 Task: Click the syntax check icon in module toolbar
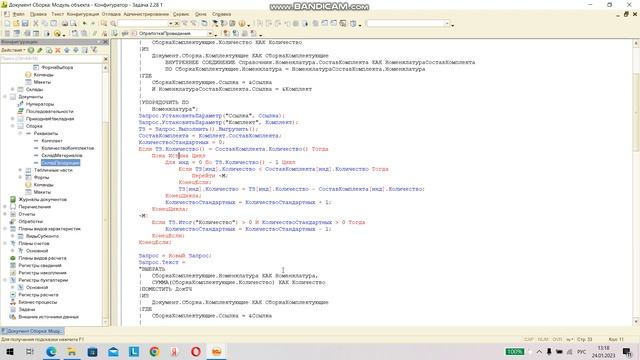115,33
